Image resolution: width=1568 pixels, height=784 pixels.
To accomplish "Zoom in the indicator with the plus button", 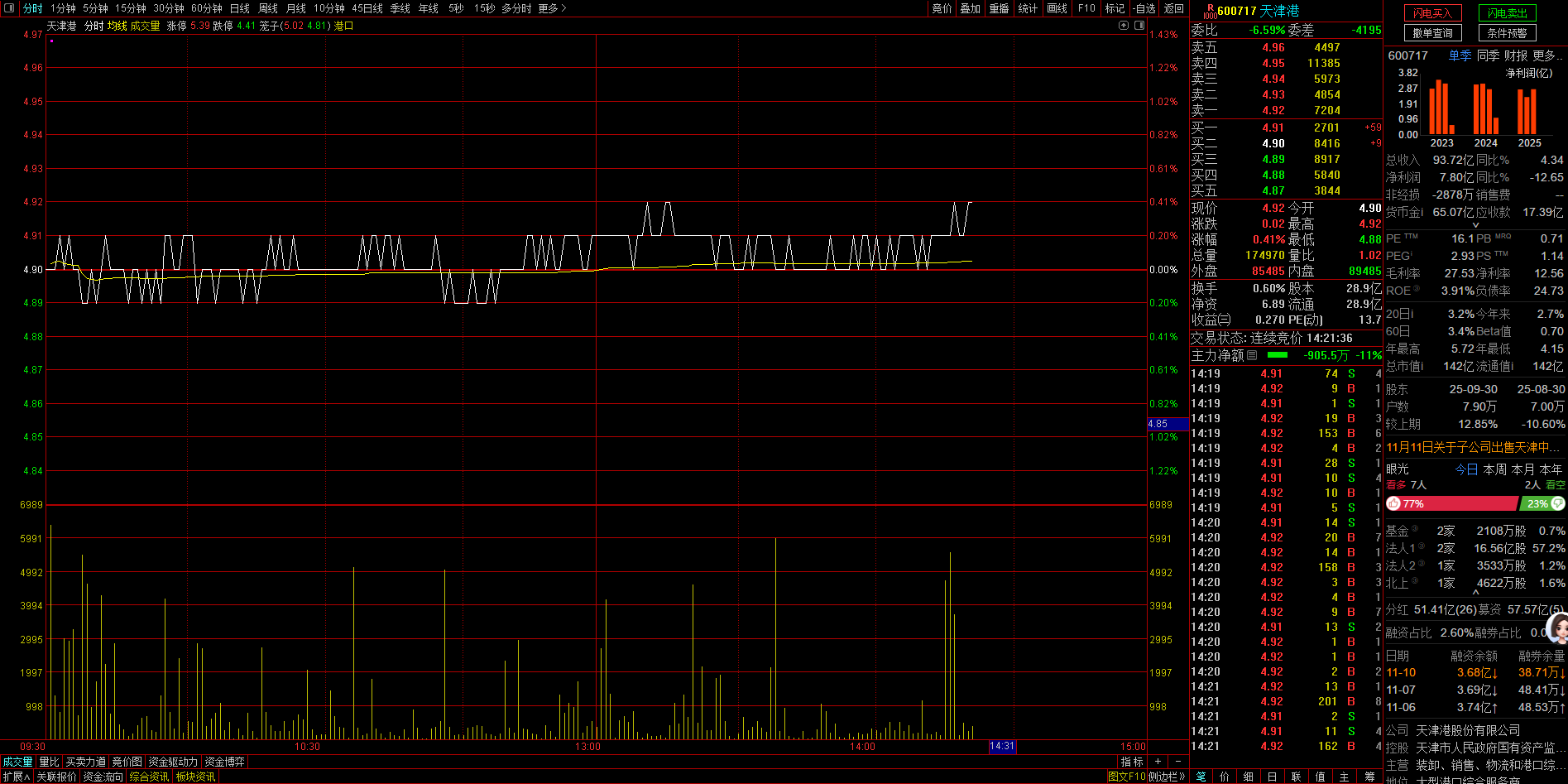I will tap(1158, 762).
